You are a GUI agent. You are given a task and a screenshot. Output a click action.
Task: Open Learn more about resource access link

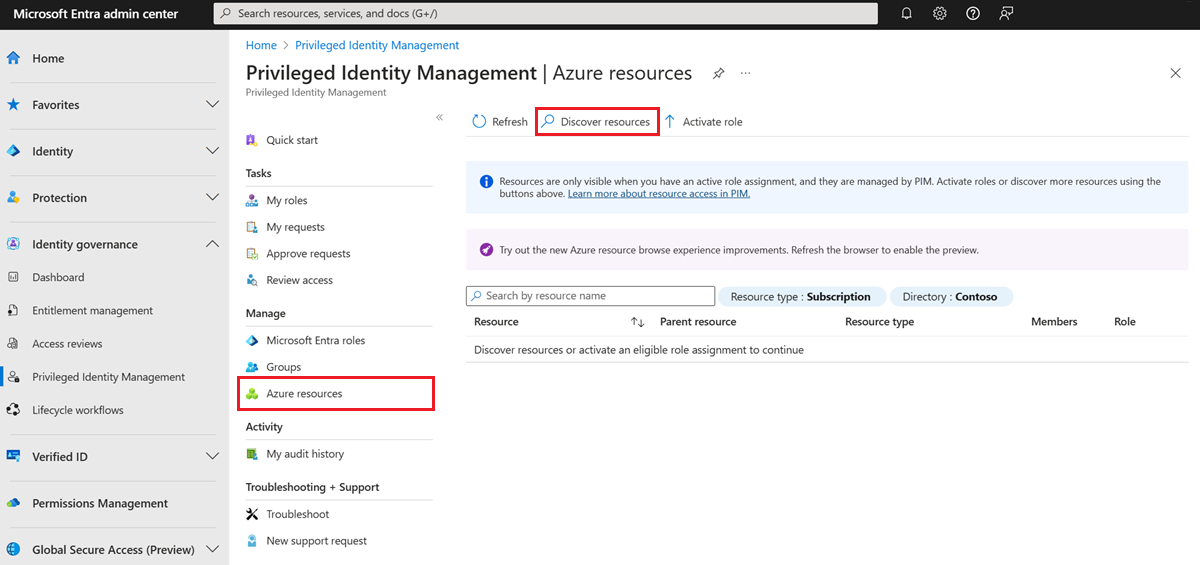pos(658,194)
